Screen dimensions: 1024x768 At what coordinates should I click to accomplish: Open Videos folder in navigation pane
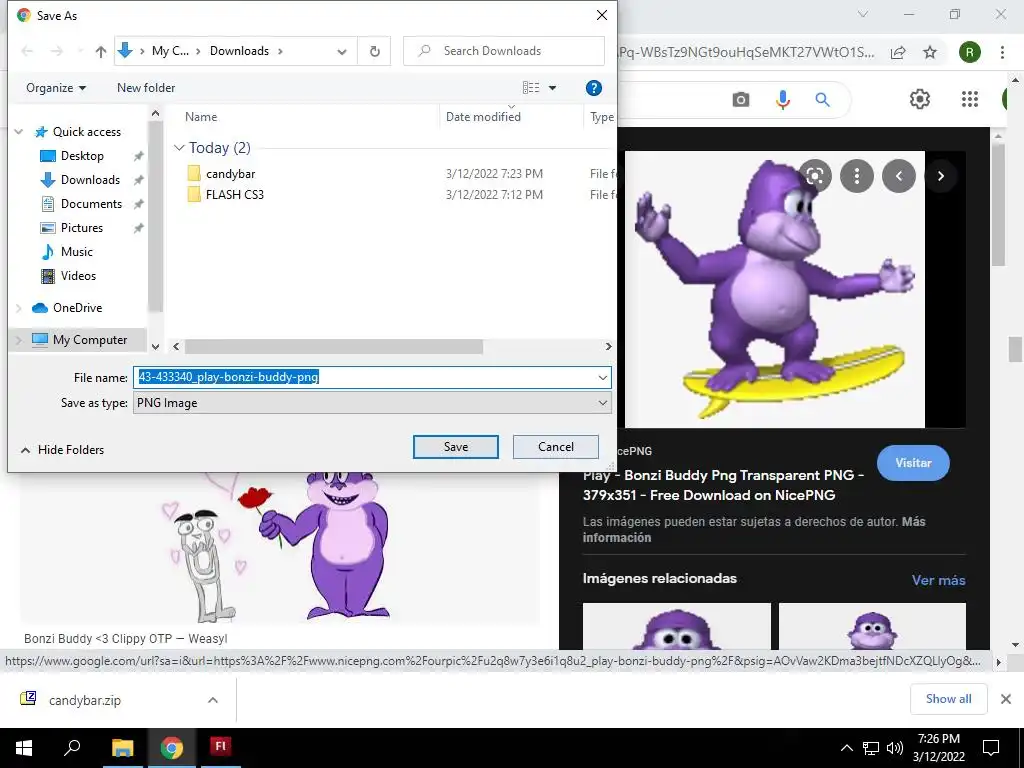78,276
